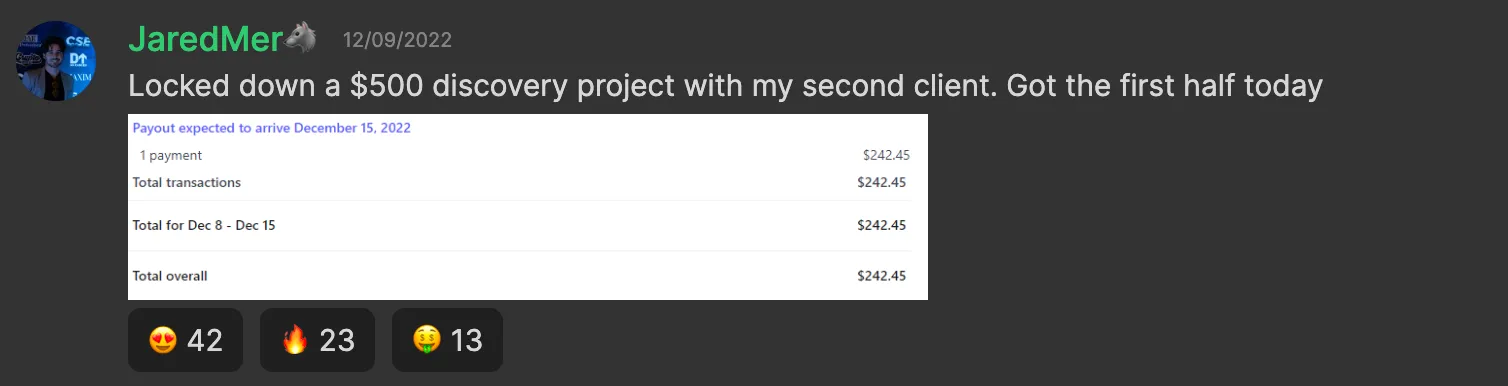1508x386 pixels.
Task: Click the $242.45 amount beside '1 payment'
Action: (886, 155)
